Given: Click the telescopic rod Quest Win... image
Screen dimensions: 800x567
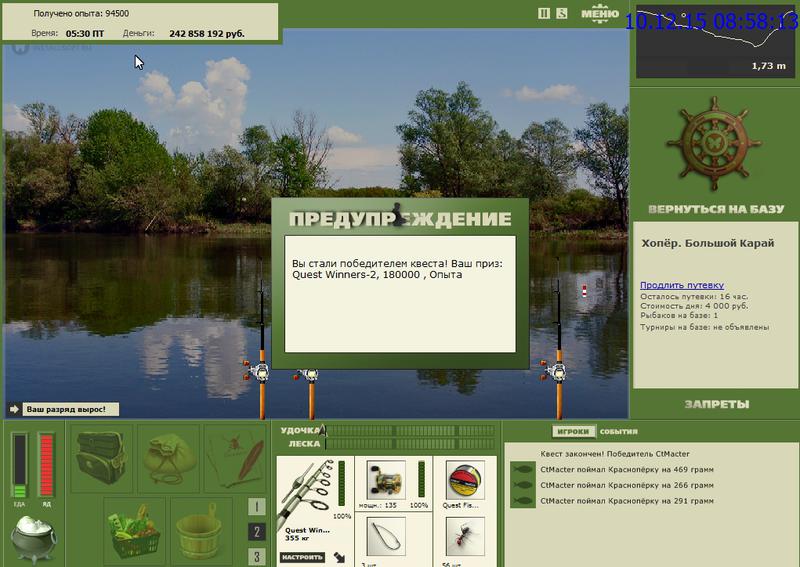Looking at the screenshot, I should (x=306, y=492).
